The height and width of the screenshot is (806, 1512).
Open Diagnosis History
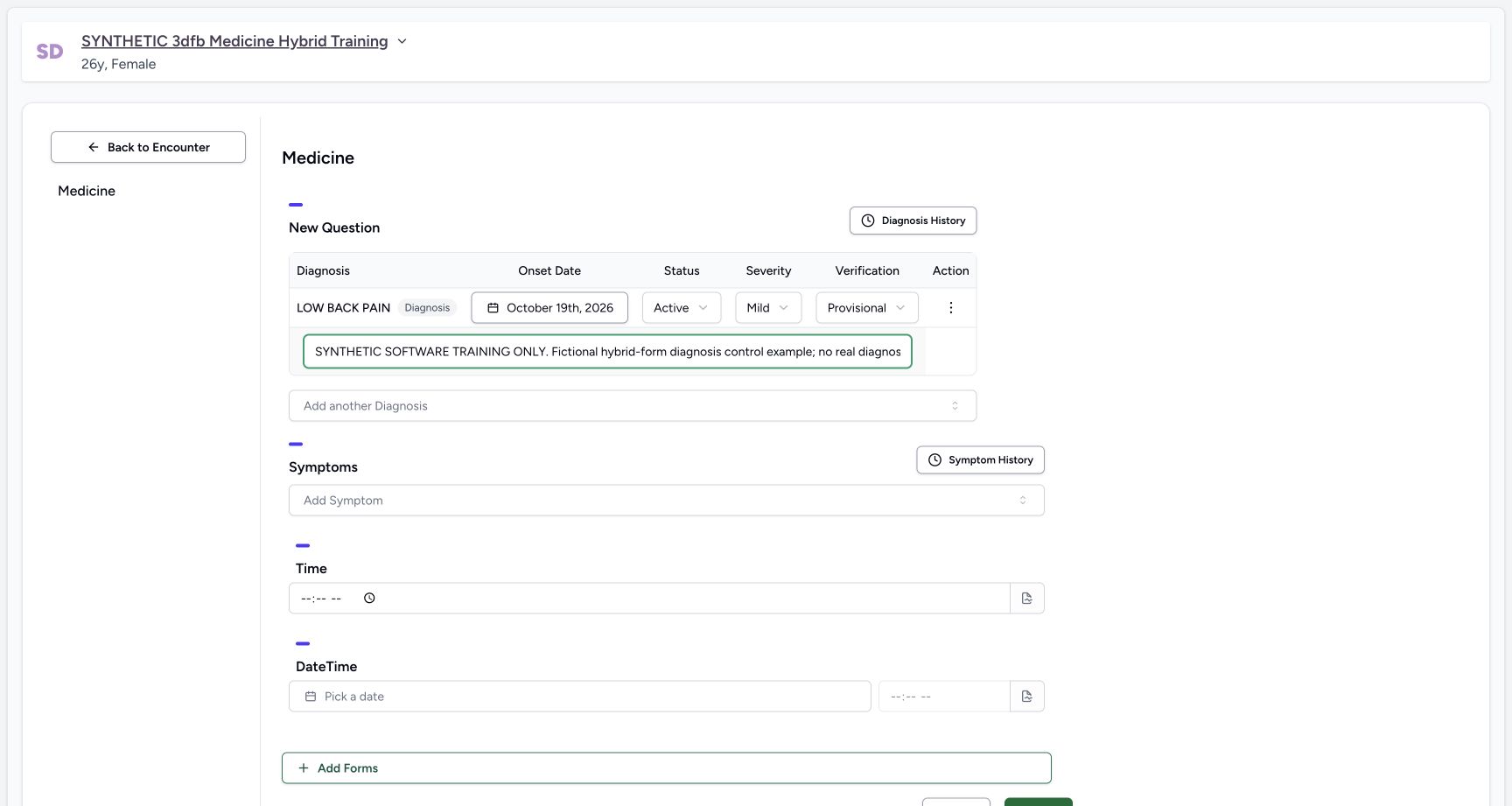913,221
